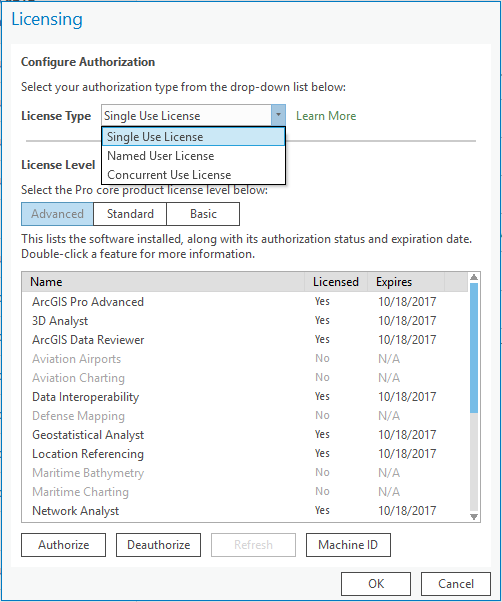
Task: Select the Standard license level
Action: [x=130, y=214]
